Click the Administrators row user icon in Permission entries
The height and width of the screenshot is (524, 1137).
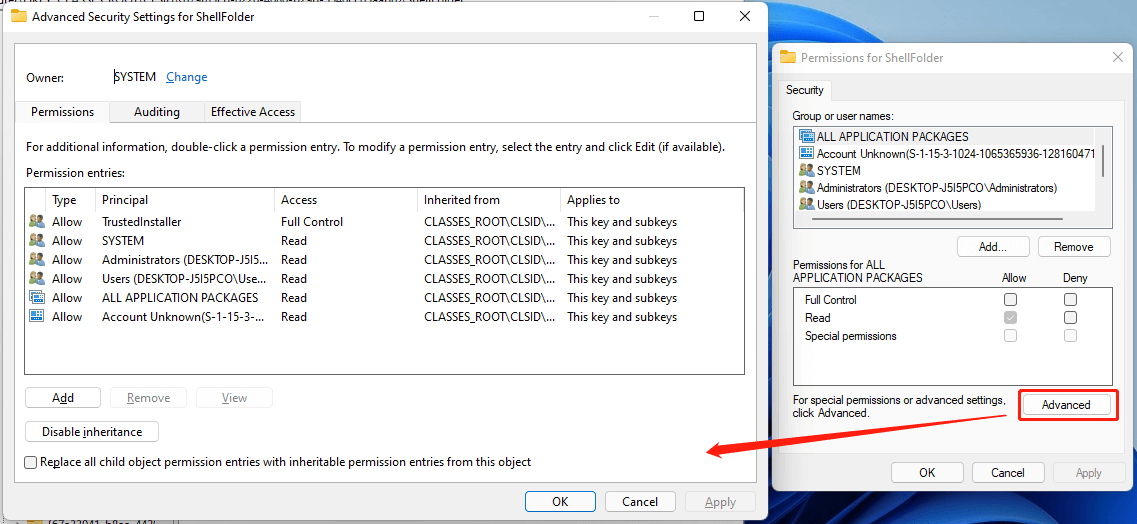coord(37,259)
